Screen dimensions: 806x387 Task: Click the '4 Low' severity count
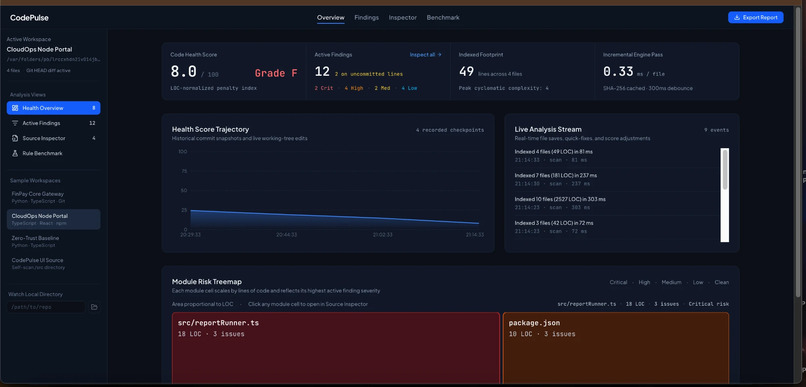pyautogui.click(x=409, y=88)
